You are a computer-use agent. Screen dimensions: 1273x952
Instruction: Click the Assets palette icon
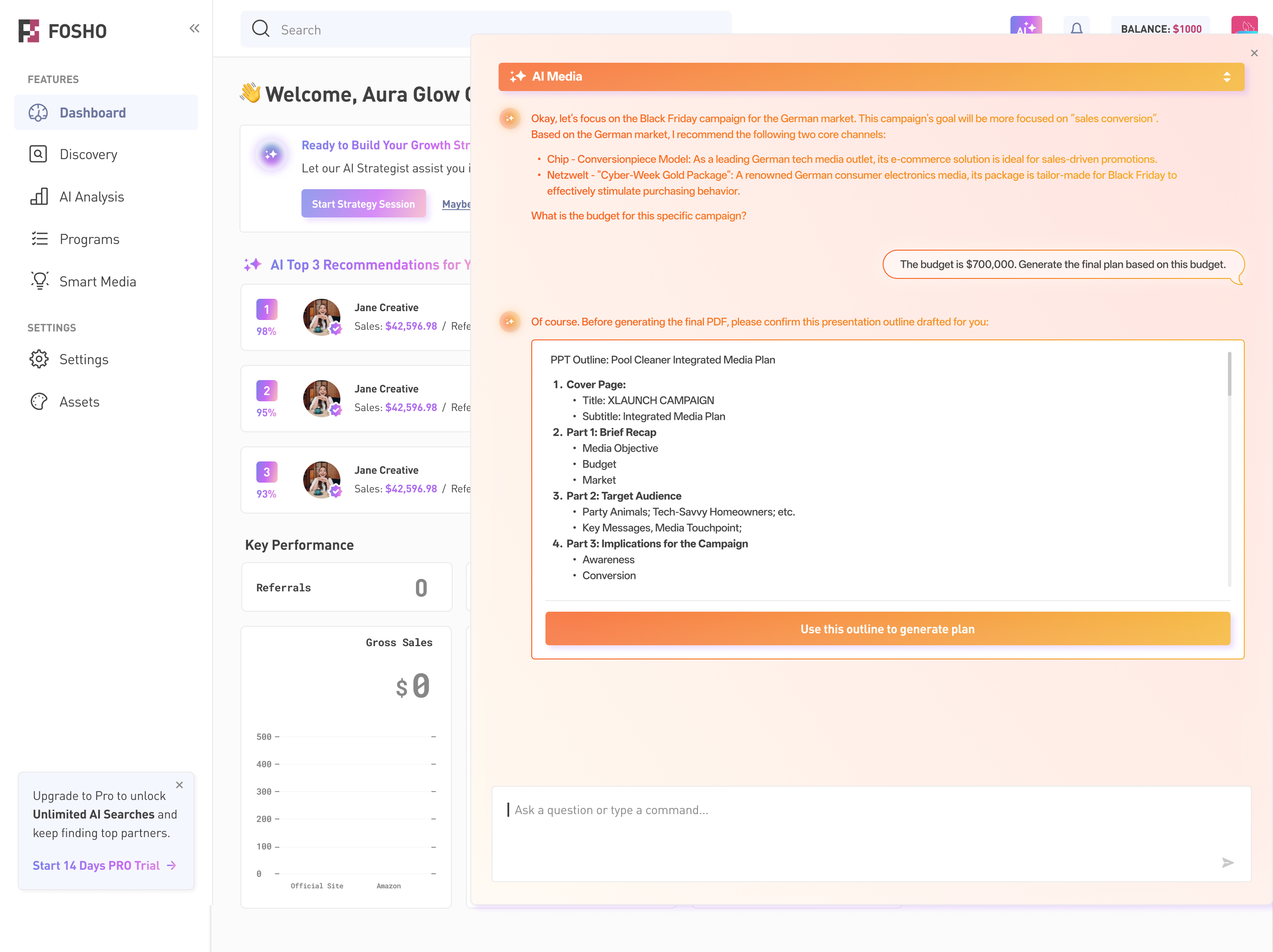[x=39, y=401]
